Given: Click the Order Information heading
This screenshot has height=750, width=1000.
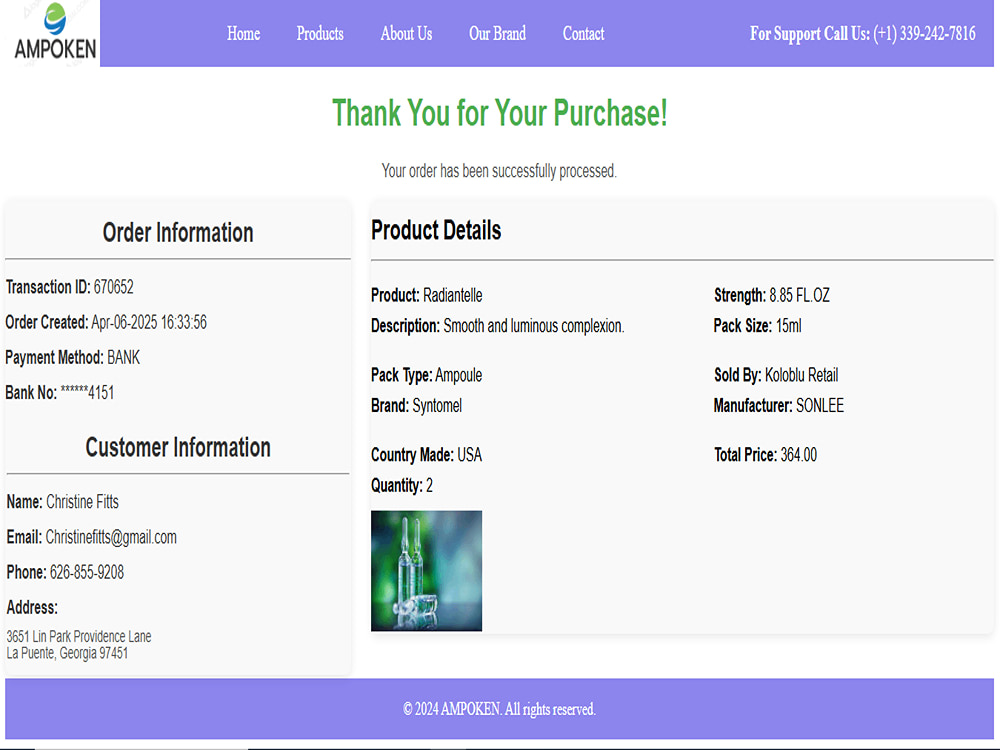Looking at the screenshot, I should [x=178, y=233].
